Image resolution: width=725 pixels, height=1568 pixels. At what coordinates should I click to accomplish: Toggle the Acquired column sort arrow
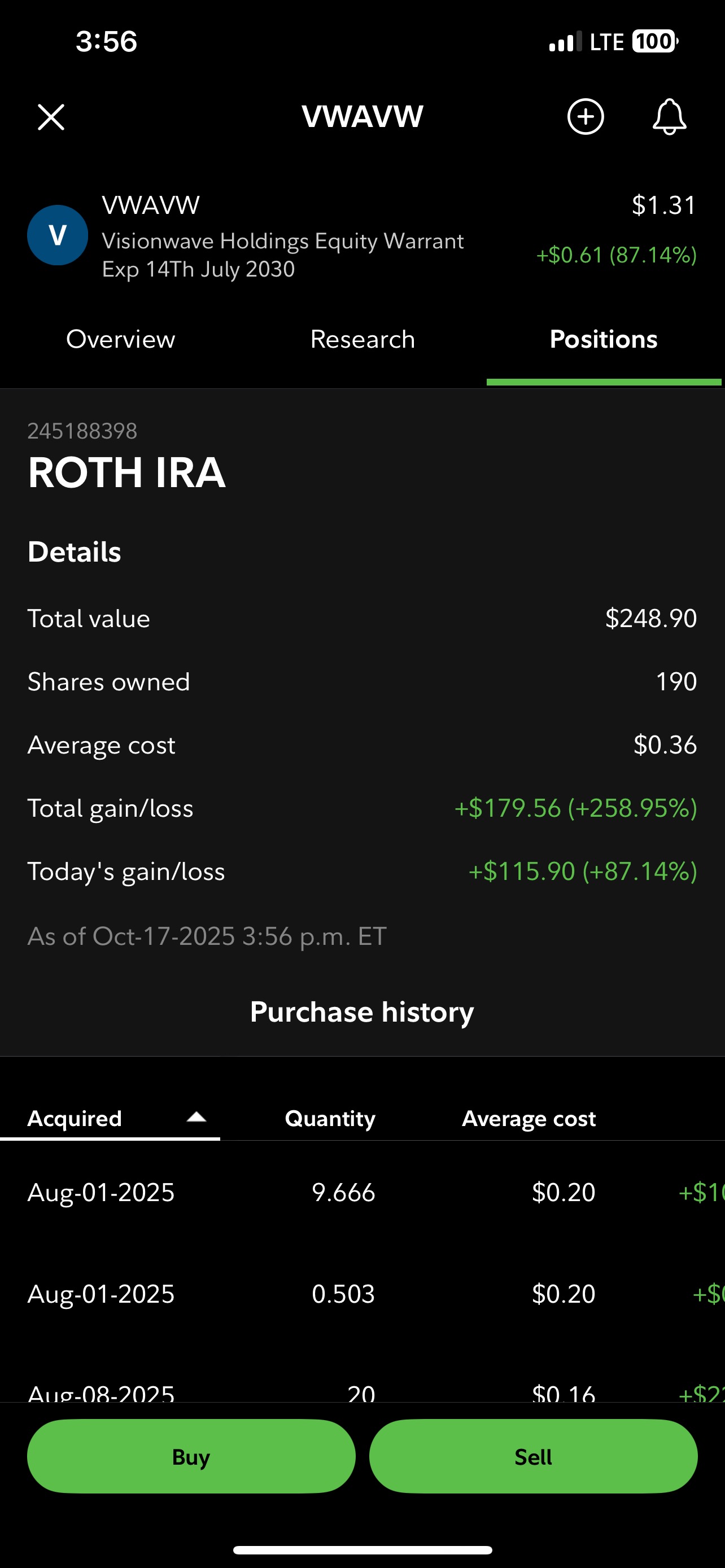coord(196,1117)
